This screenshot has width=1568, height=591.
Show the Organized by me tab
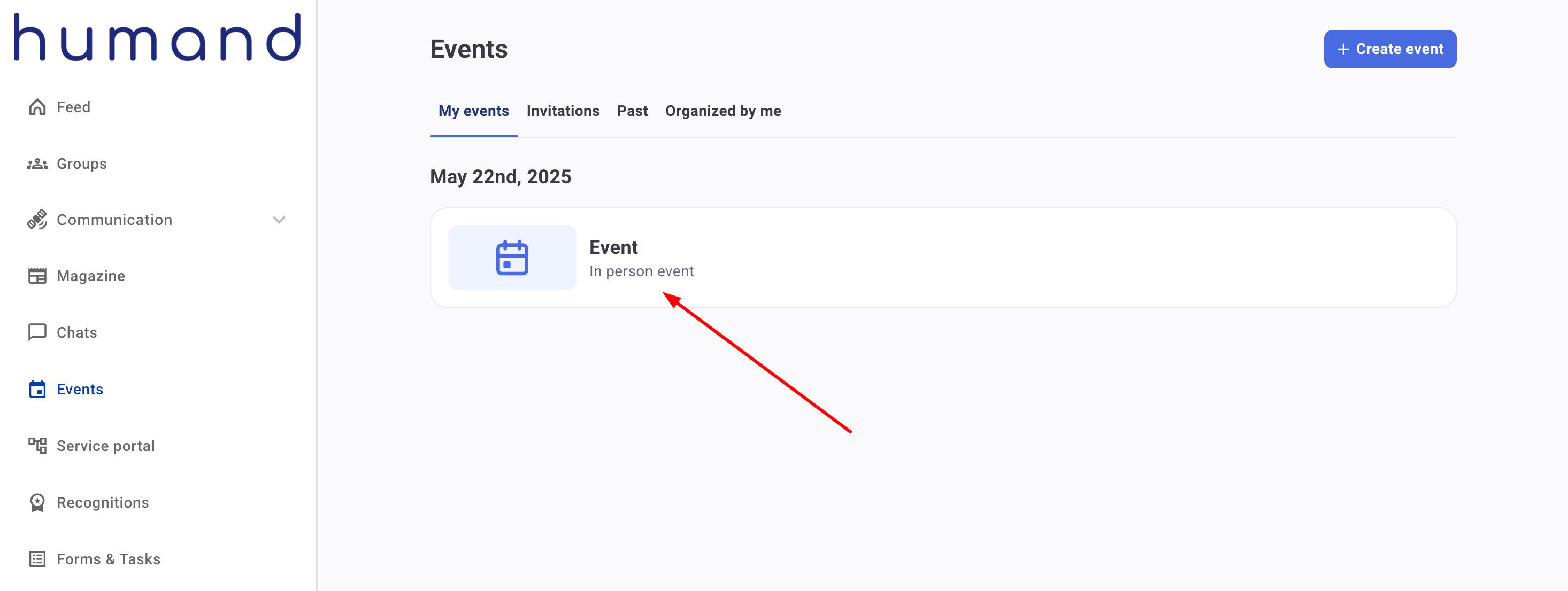tap(722, 111)
